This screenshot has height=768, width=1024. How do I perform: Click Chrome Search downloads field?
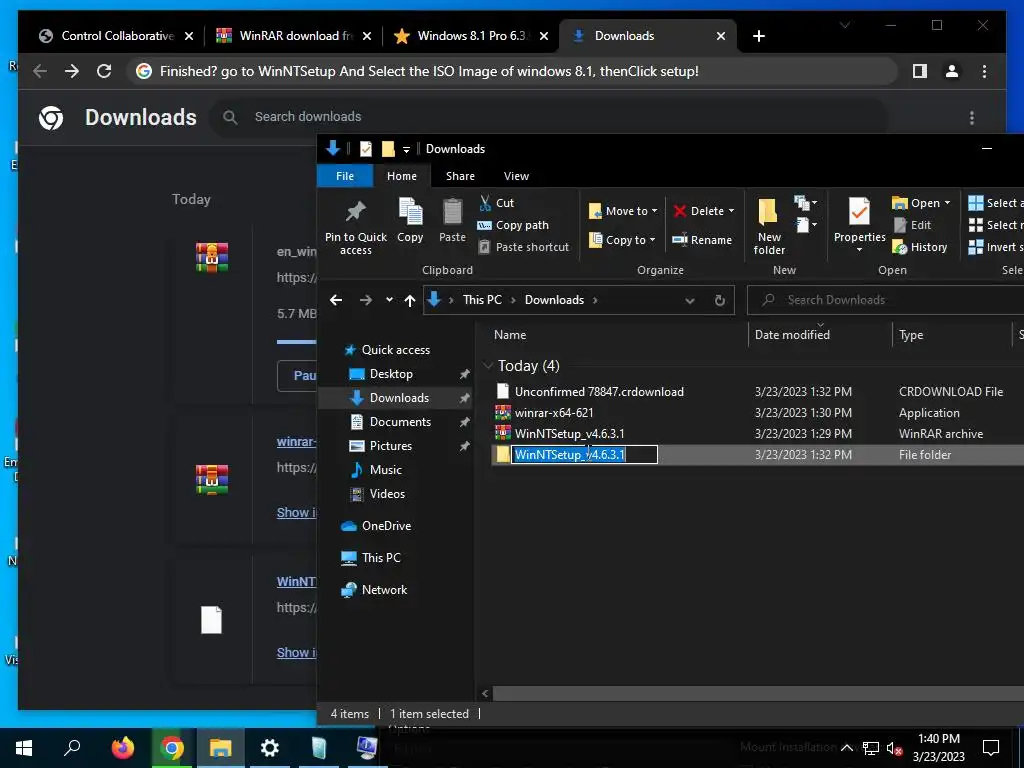[549, 117]
